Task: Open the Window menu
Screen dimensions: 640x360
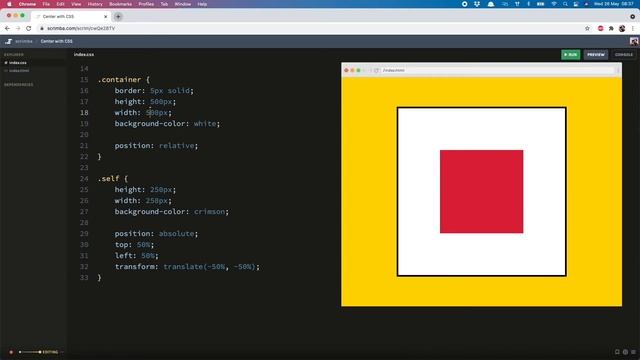Action: [183, 4]
